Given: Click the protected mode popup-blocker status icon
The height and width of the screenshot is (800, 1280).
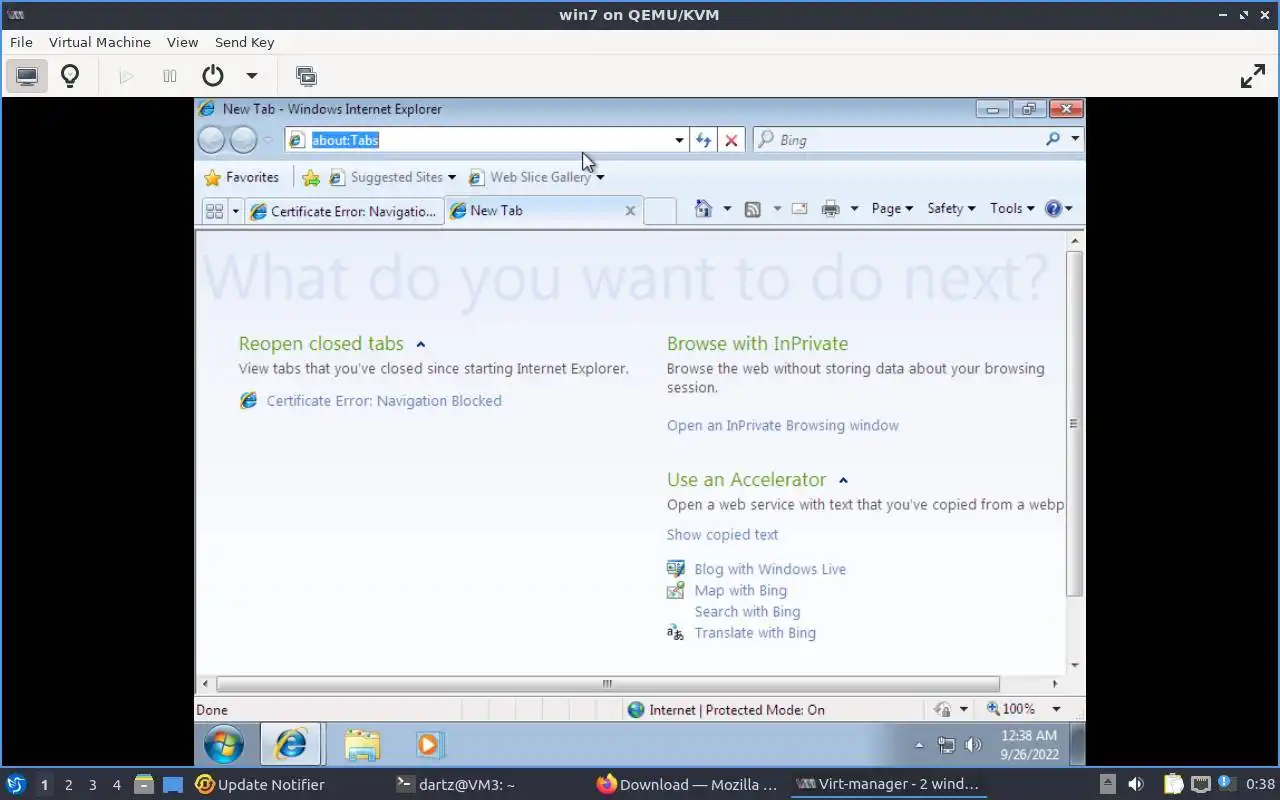Looking at the screenshot, I should (942, 709).
